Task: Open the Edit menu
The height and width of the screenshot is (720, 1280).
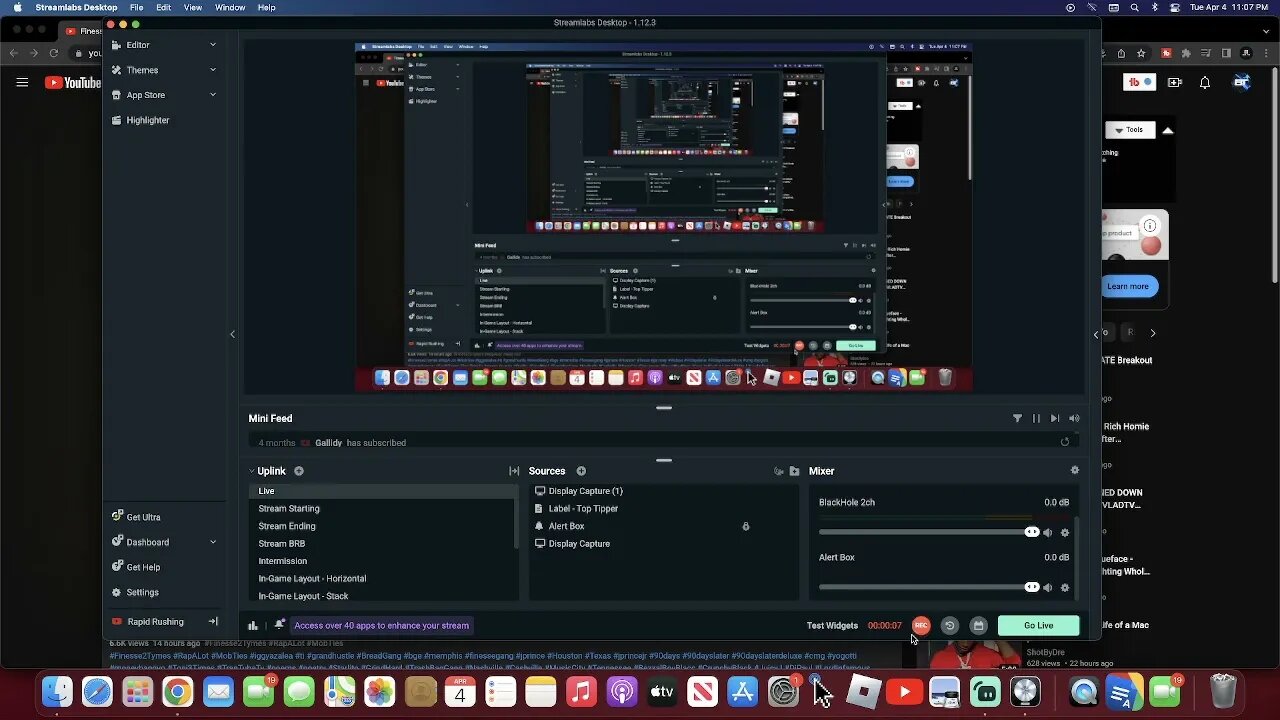Action: click(163, 7)
